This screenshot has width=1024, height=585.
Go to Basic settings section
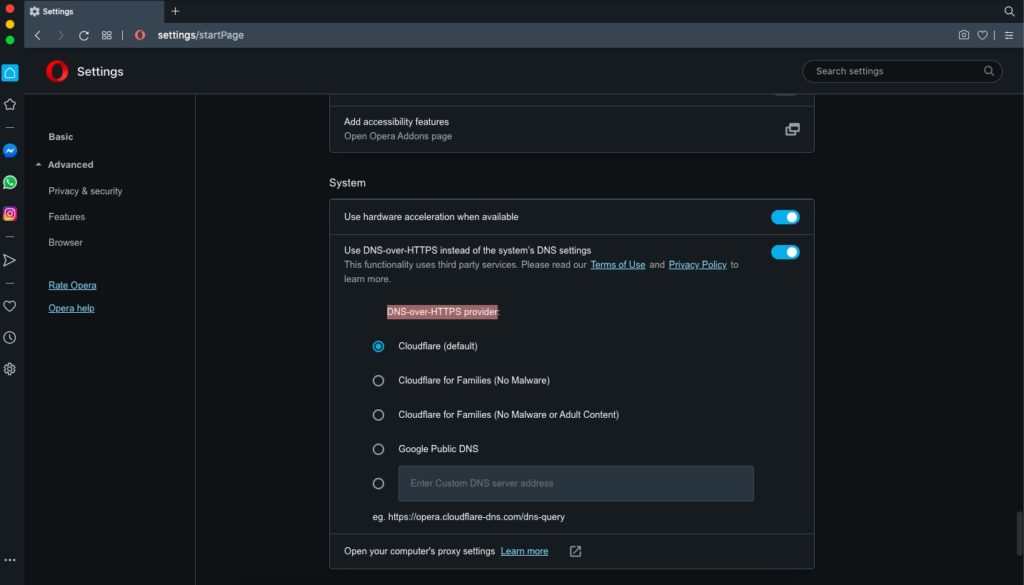60,137
